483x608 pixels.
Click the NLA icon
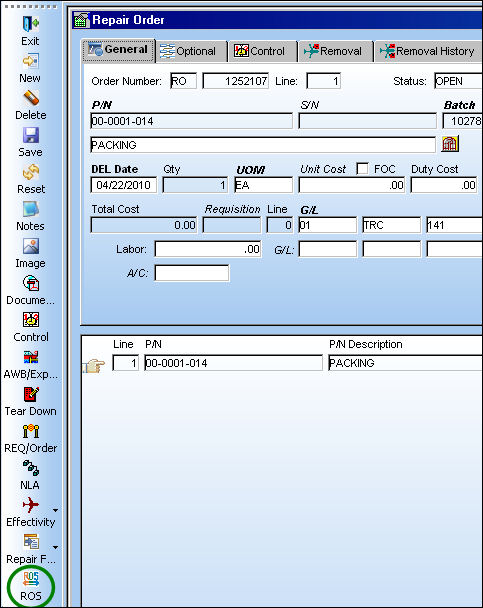(30, 468)
